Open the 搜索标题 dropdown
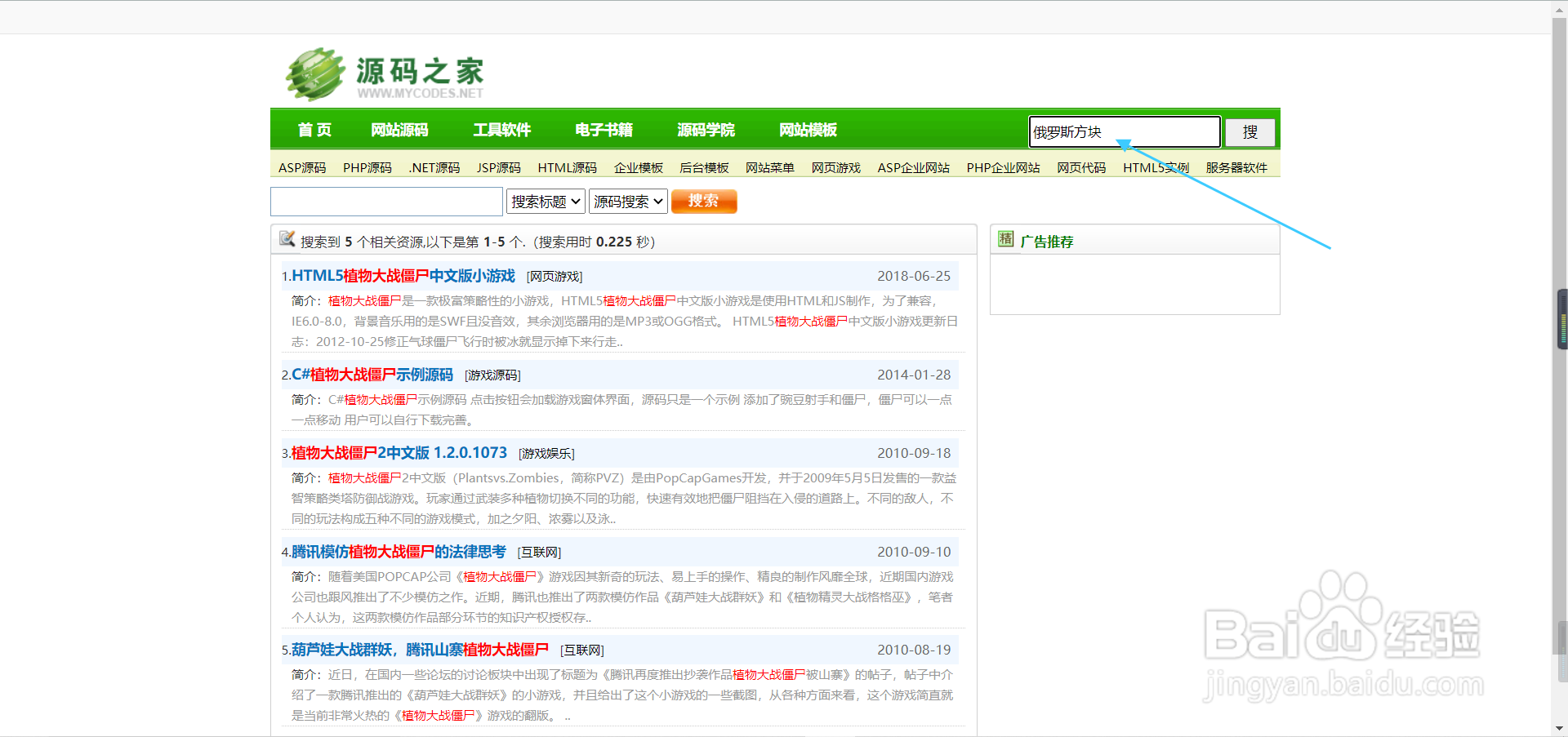The width and height of the screenshot is (1568, 737). [546, 202]
